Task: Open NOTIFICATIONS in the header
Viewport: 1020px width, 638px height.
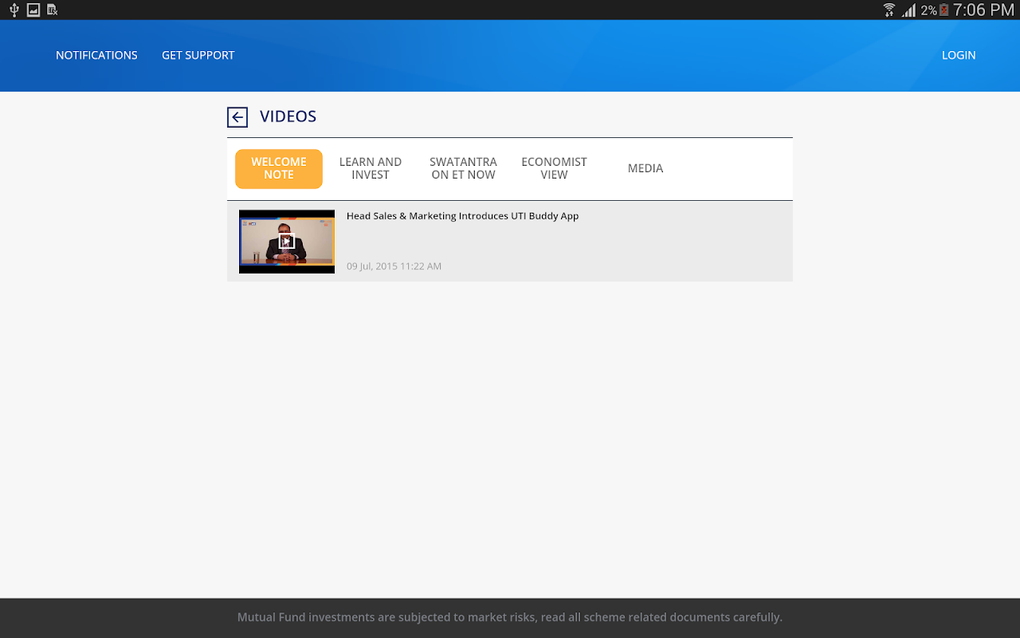Action: coord(96,55)
